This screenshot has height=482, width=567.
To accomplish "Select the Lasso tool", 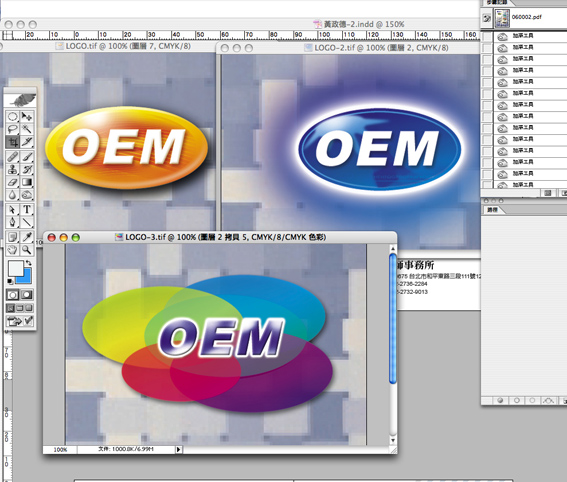I will (x=13, y=129).
